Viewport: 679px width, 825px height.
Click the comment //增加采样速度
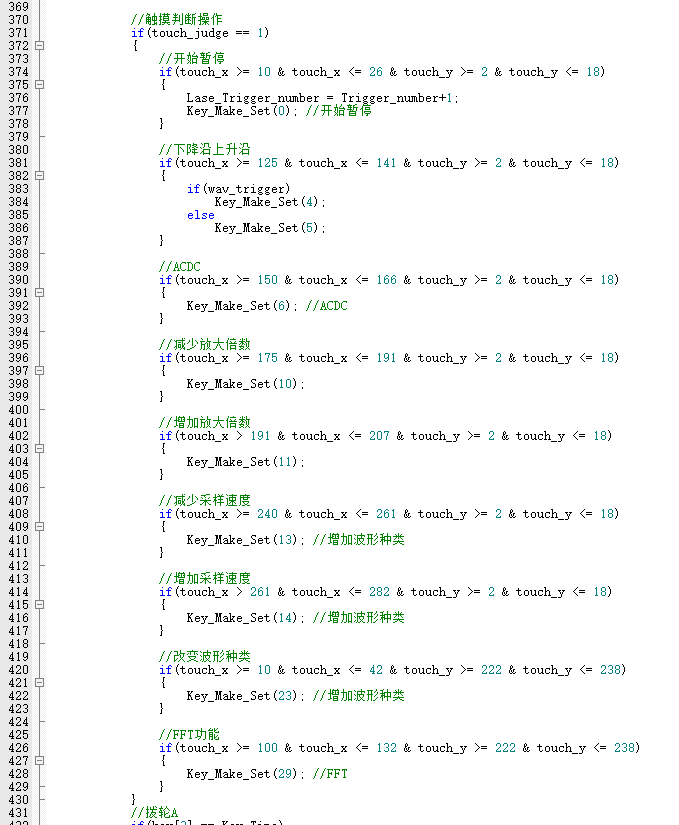coord(205,578)
